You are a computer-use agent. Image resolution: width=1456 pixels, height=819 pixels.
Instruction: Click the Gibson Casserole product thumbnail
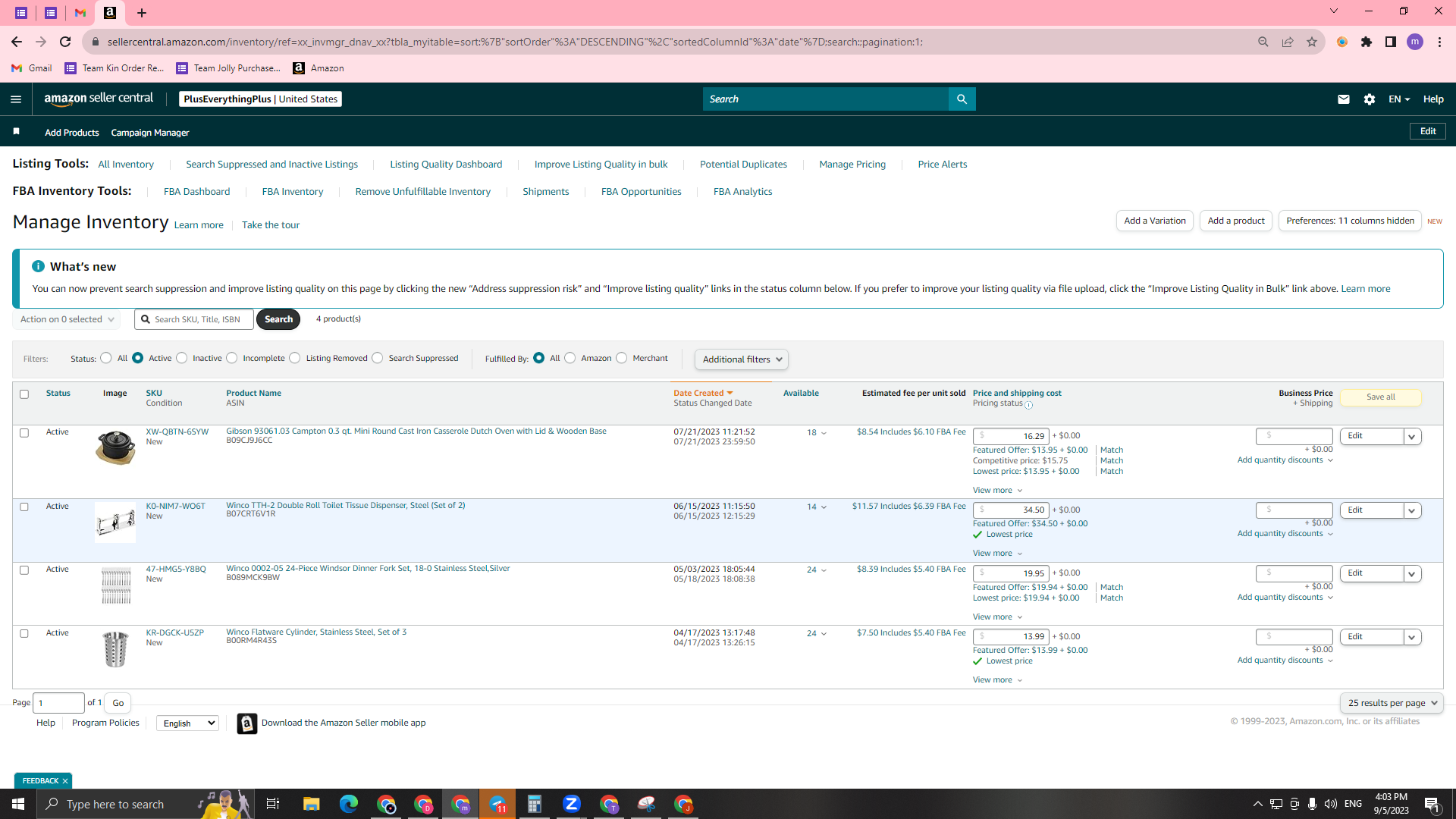tap(115, 447)
